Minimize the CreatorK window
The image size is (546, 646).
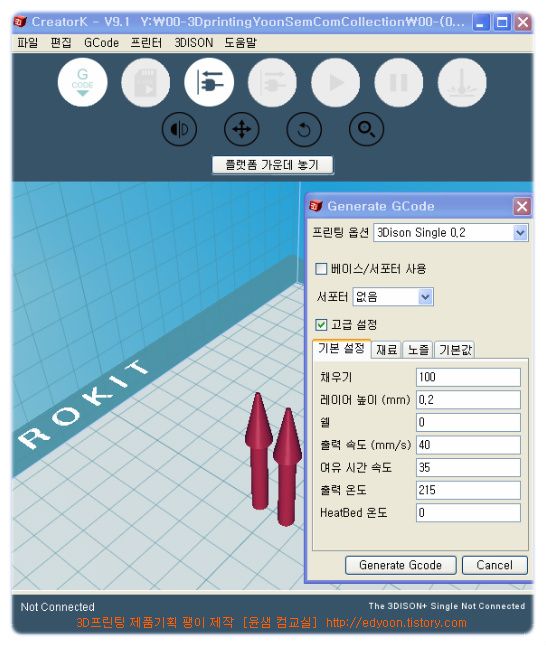(480, 22)
